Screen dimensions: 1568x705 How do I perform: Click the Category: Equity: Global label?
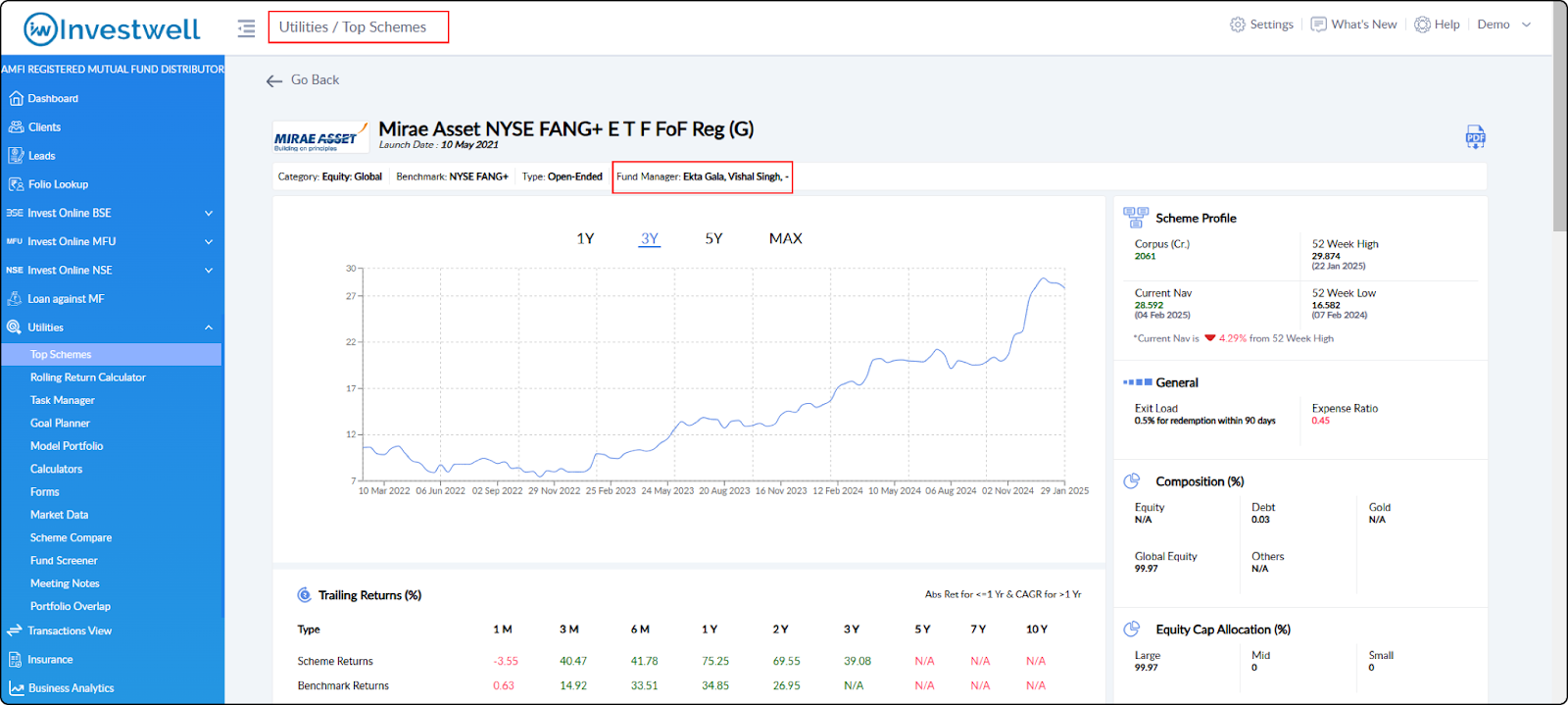pyautogui.click(x=330, y=176)
